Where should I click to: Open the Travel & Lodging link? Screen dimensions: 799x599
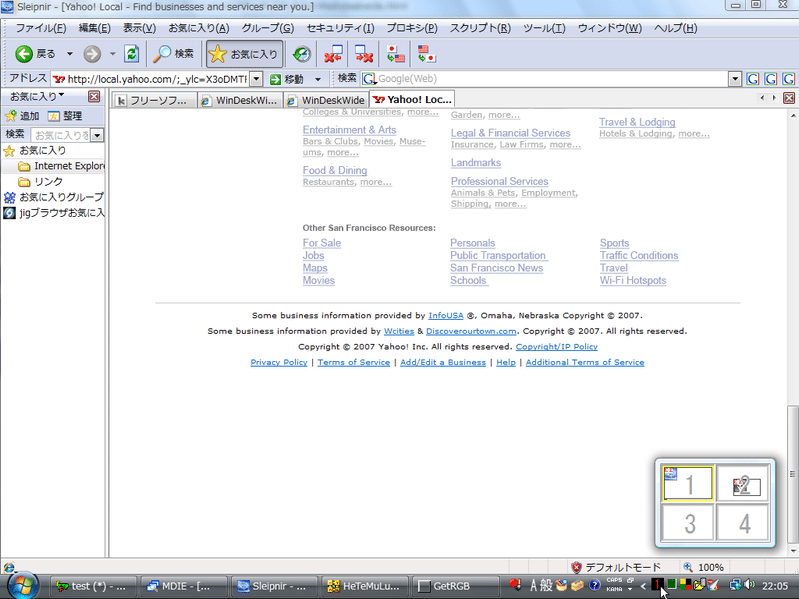(637, 122)
